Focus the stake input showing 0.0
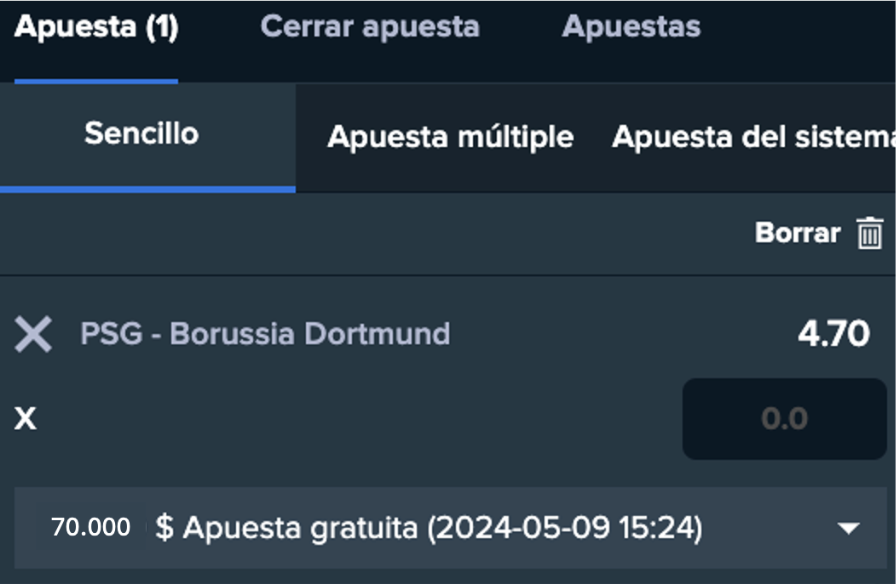The height and width of the screenshot is (584, 896). coord(784,418)
